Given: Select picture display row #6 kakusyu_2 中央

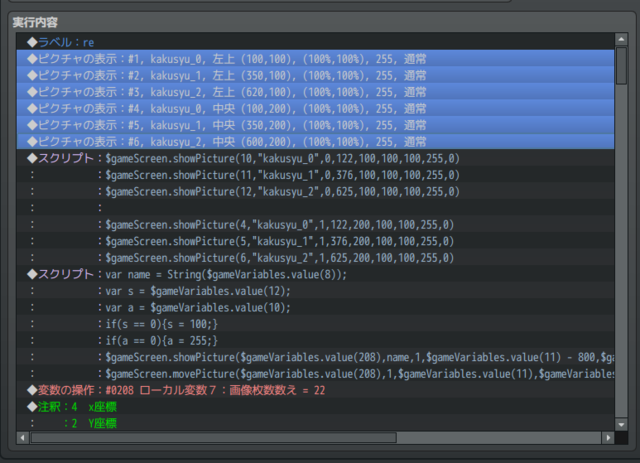Looking at the screenshot, I should [x=315, y=142].
